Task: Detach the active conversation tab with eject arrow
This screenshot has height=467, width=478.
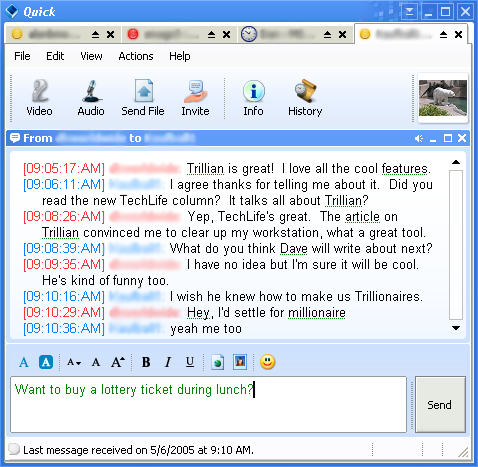Action: click(x=443, y=34)
